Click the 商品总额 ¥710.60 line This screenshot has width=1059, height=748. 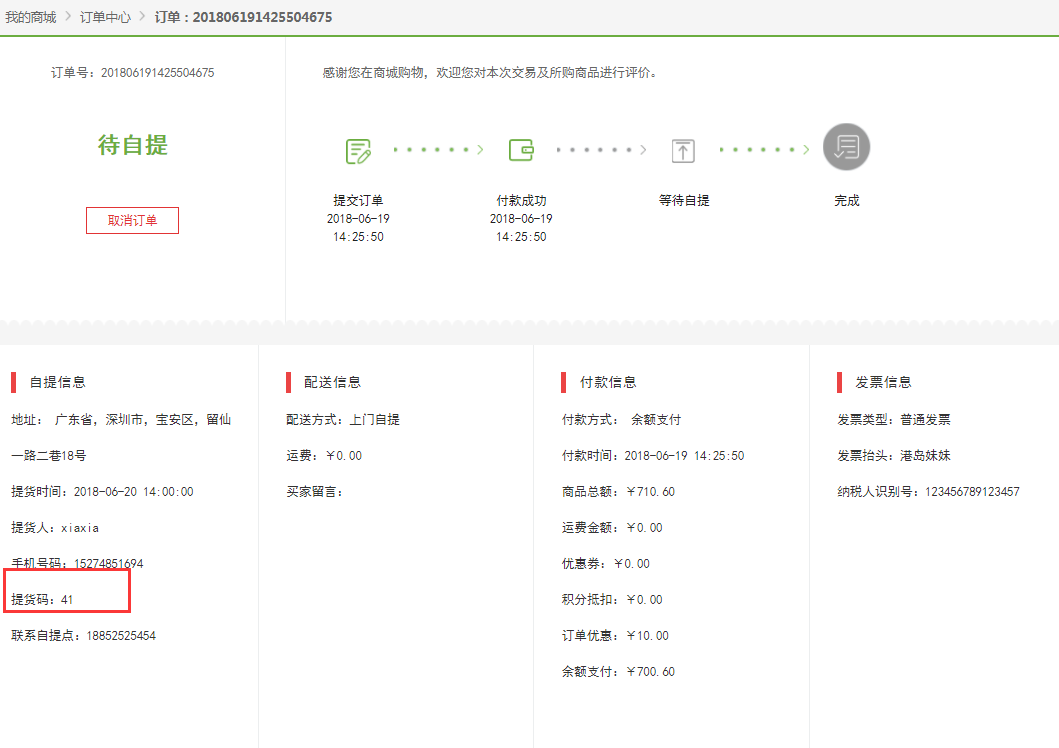618,491
